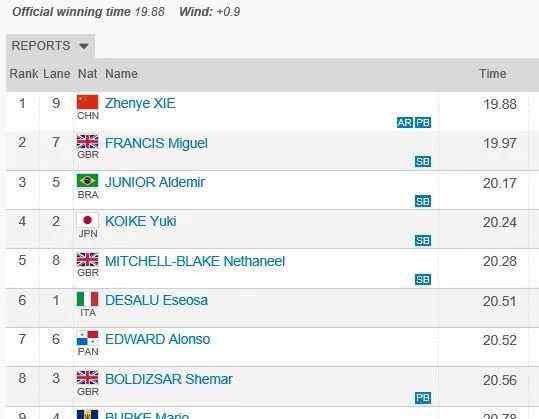Click the PB badge on BOLDIZSAR Shemar row
The image size is (539, 419).
click(x=423, y=398)
